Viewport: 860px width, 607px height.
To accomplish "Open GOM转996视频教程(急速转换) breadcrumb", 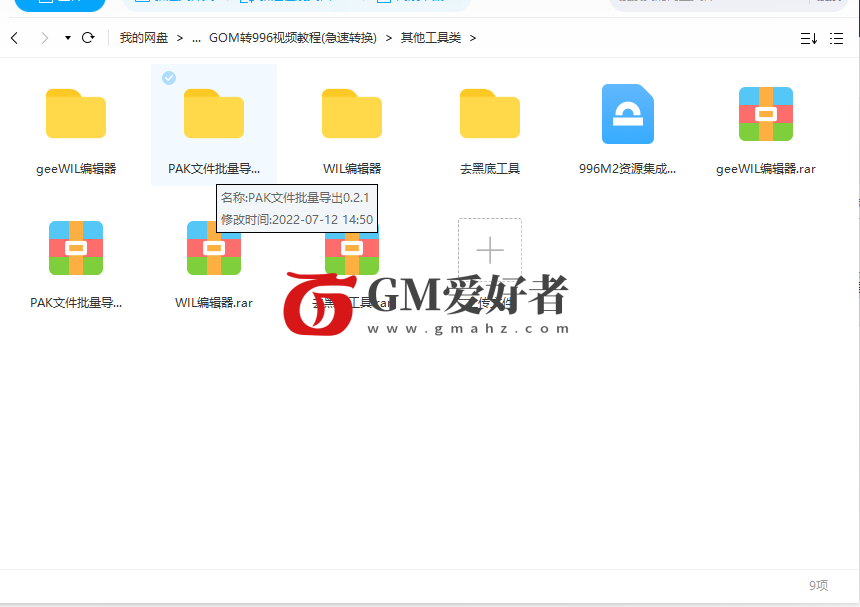I will pyautogui.click(x=293, y=38).
